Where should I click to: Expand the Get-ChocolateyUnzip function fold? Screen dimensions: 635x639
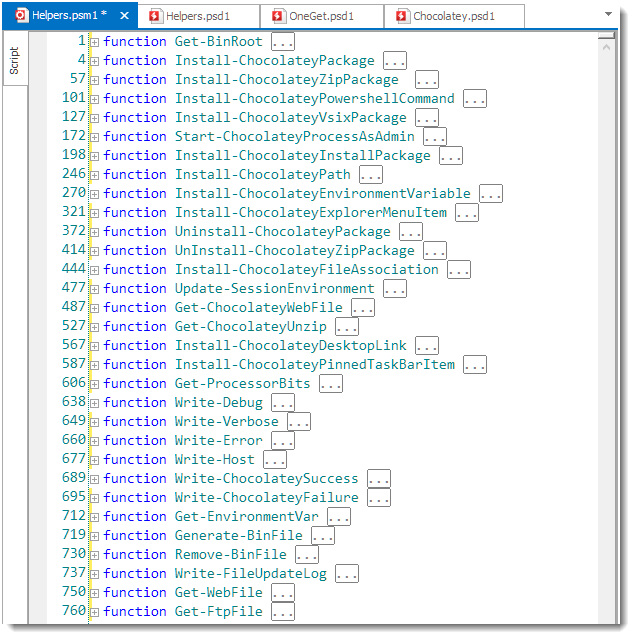[95, 327]
